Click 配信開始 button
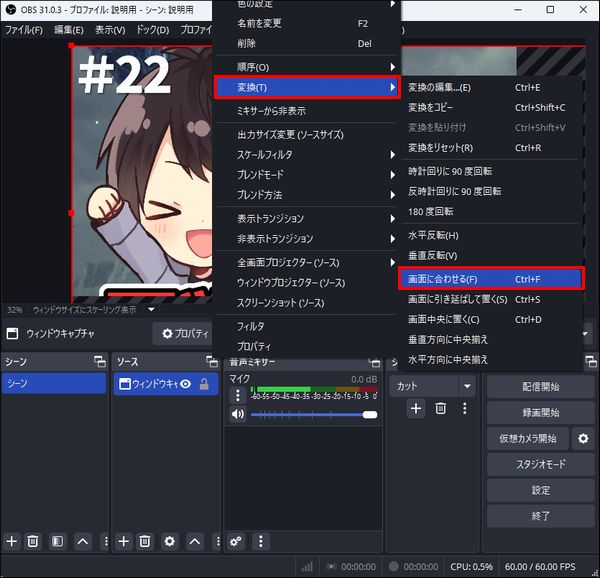The image size is (600, 578). point(540,387)
